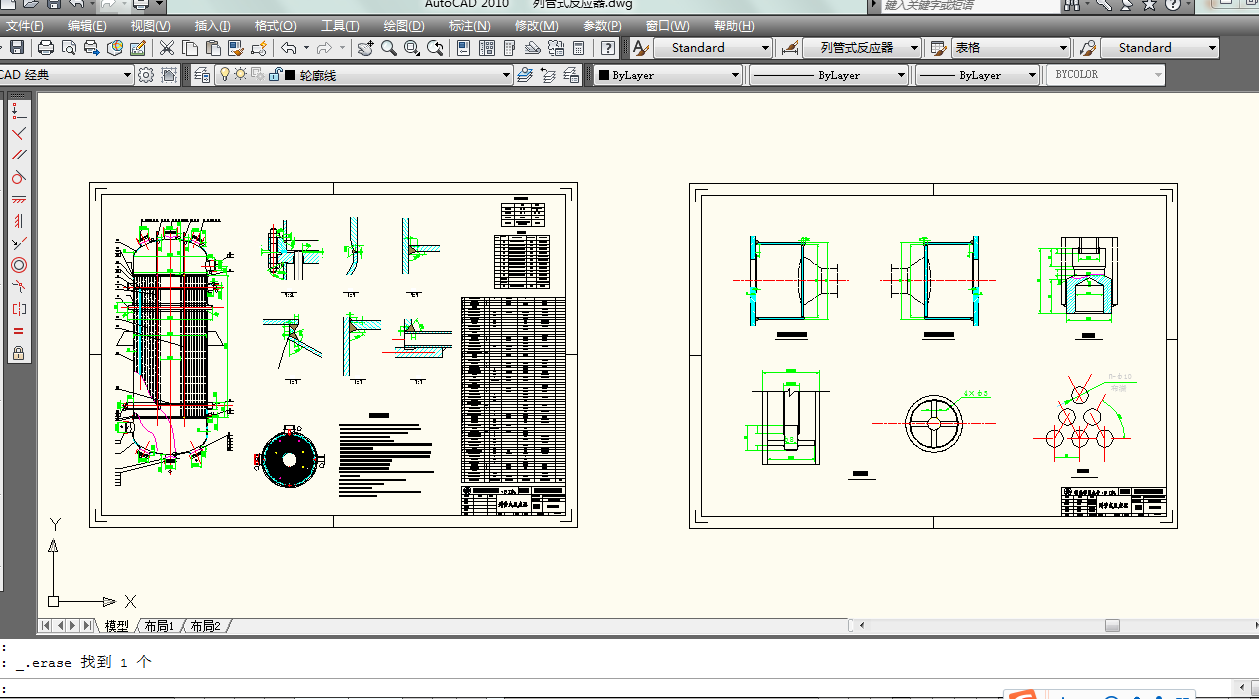This screenshot has width=1259, height=699.
Task: Click the Redo arrow icon
Action: click(x=324, y=47)
